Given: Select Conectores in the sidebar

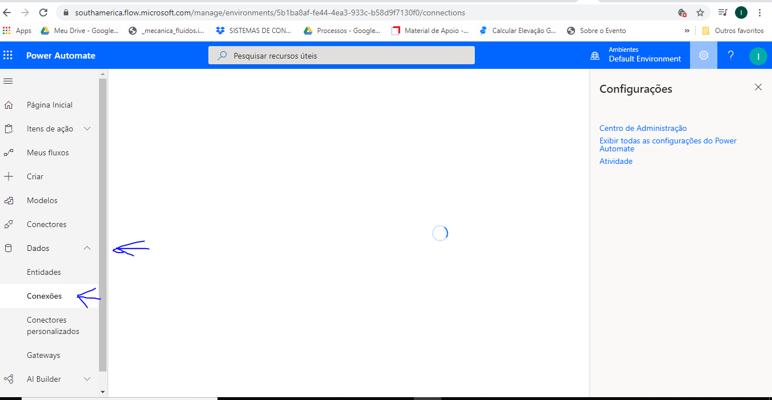Looking at the screenshot, I should (46, 224).
